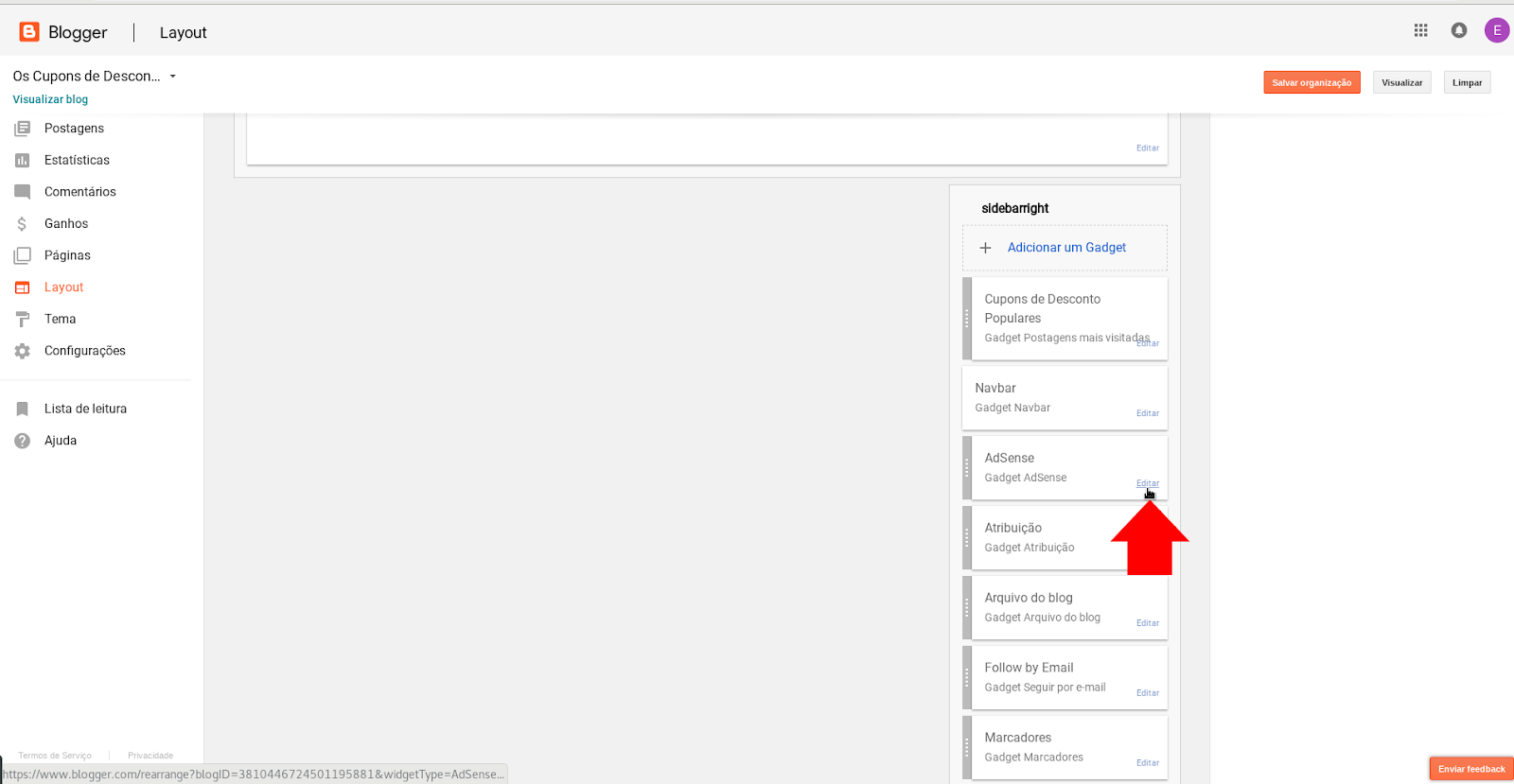
Task: Click Enviar feedback button
Action: (1471, 769)
